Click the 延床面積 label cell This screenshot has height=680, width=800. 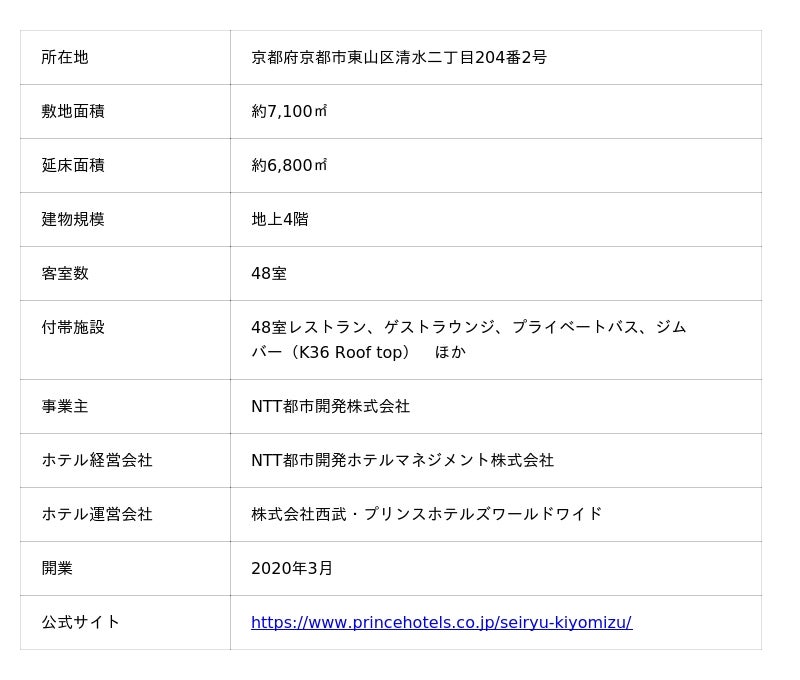[x=73, y=165]
